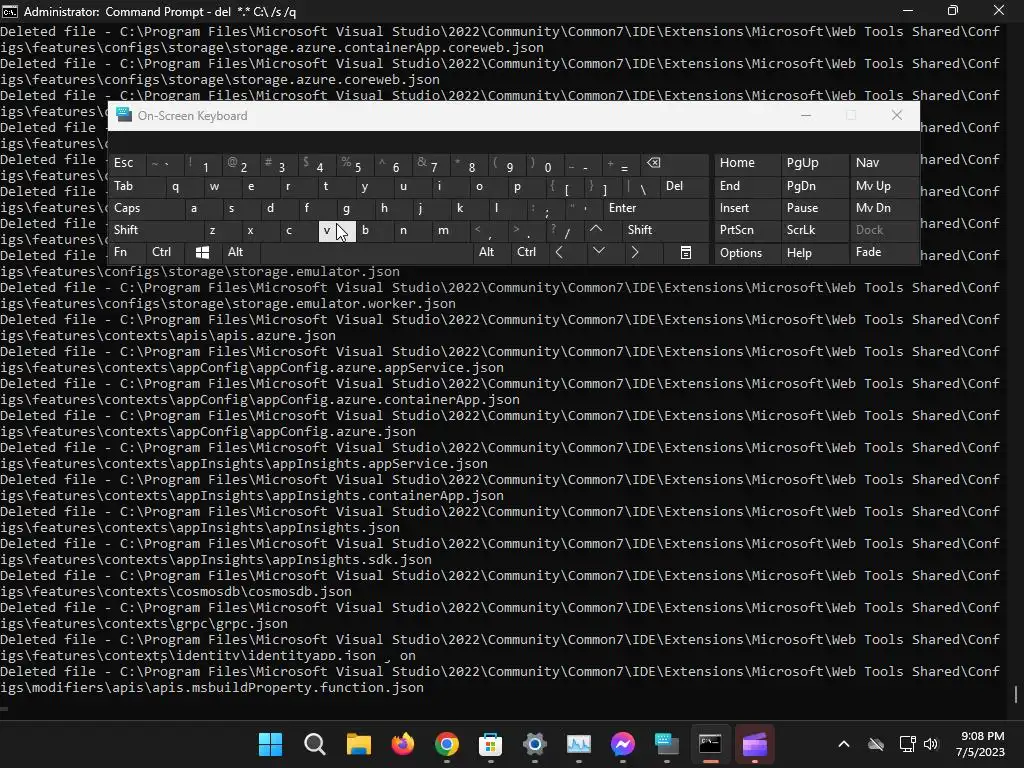Screen dimensions: 1024x768
Task: Click the Command Prompt vertical scrollbar thumb
Action: point(1016,694)
